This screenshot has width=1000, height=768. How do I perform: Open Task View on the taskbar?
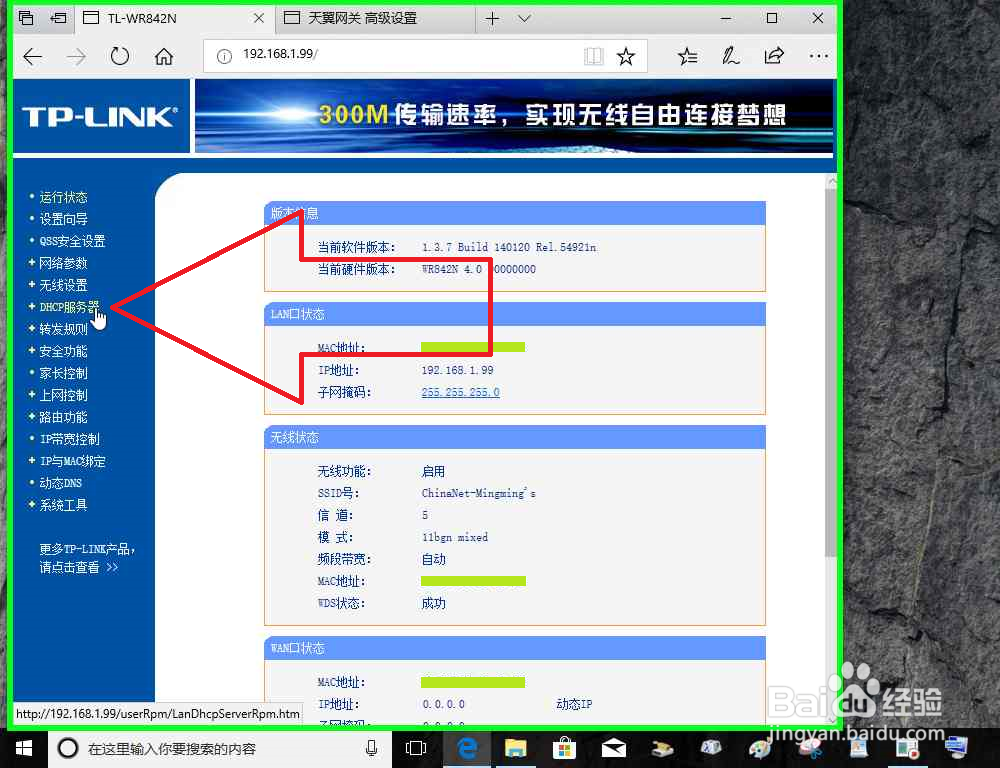click(416, 748)
